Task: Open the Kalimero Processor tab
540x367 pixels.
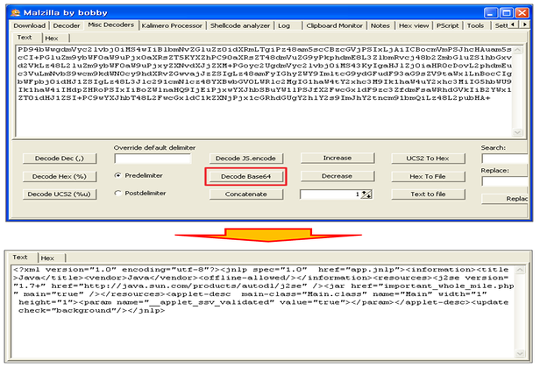Action: pyautogui.click(x=172, y=25)
